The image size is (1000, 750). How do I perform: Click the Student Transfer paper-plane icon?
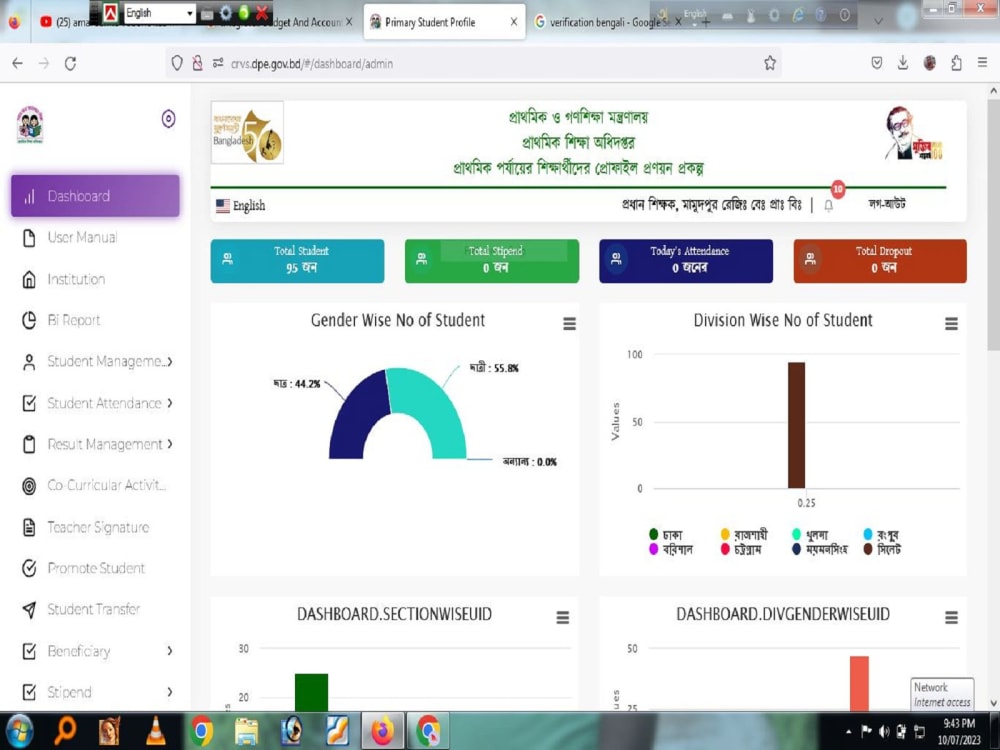(29, 610)
